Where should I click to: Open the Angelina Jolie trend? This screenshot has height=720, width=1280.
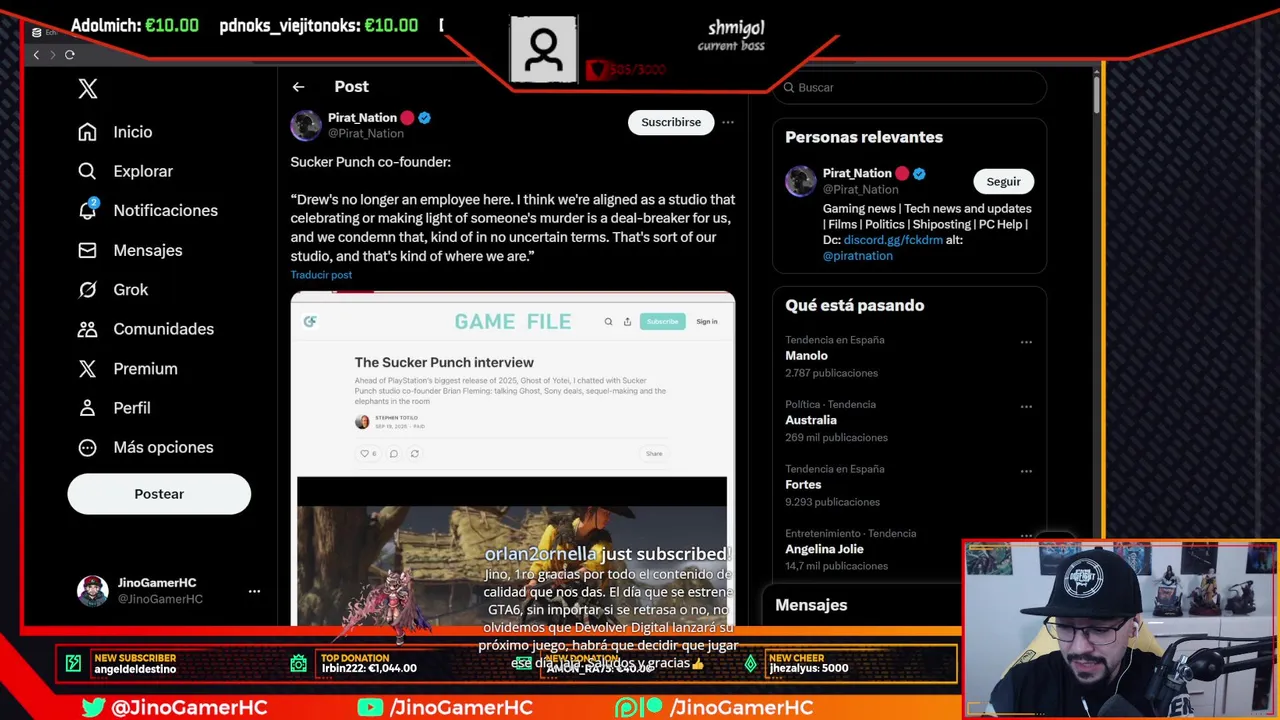click(824, 549)
